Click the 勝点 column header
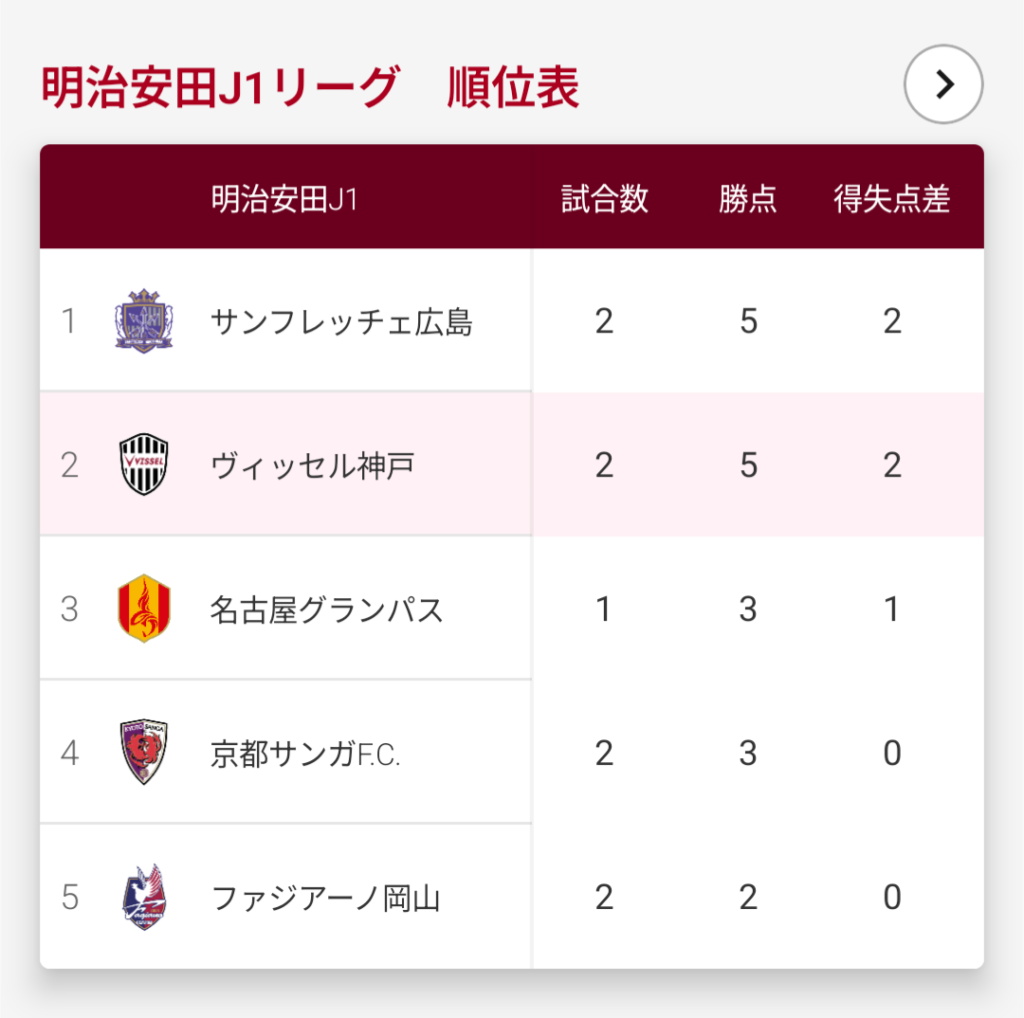Viewport: 1024px width, 1018px height. point(748,199)
